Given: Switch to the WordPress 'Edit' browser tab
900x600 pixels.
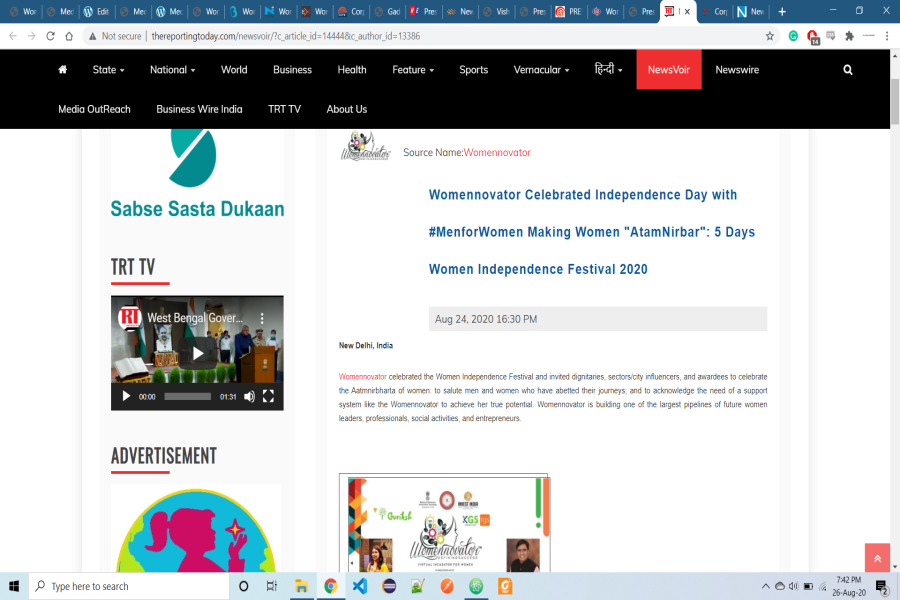Looking at the screenshot, I should pyautogui.click(x=96, y=11).
